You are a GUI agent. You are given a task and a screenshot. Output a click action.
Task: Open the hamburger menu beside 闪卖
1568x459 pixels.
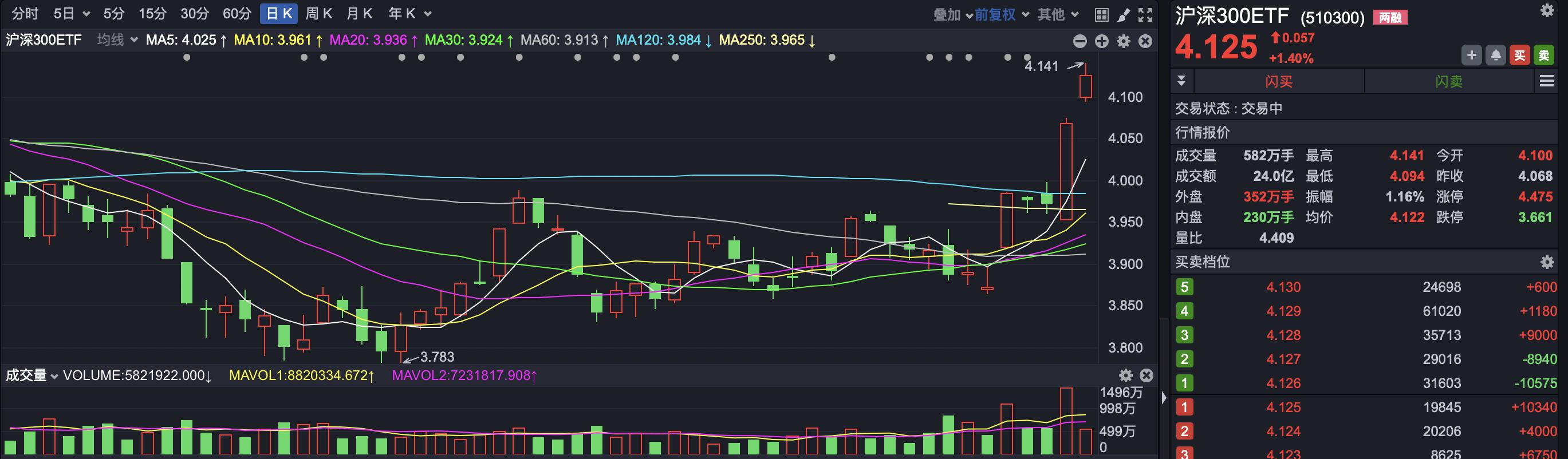tap(1546, 81)
